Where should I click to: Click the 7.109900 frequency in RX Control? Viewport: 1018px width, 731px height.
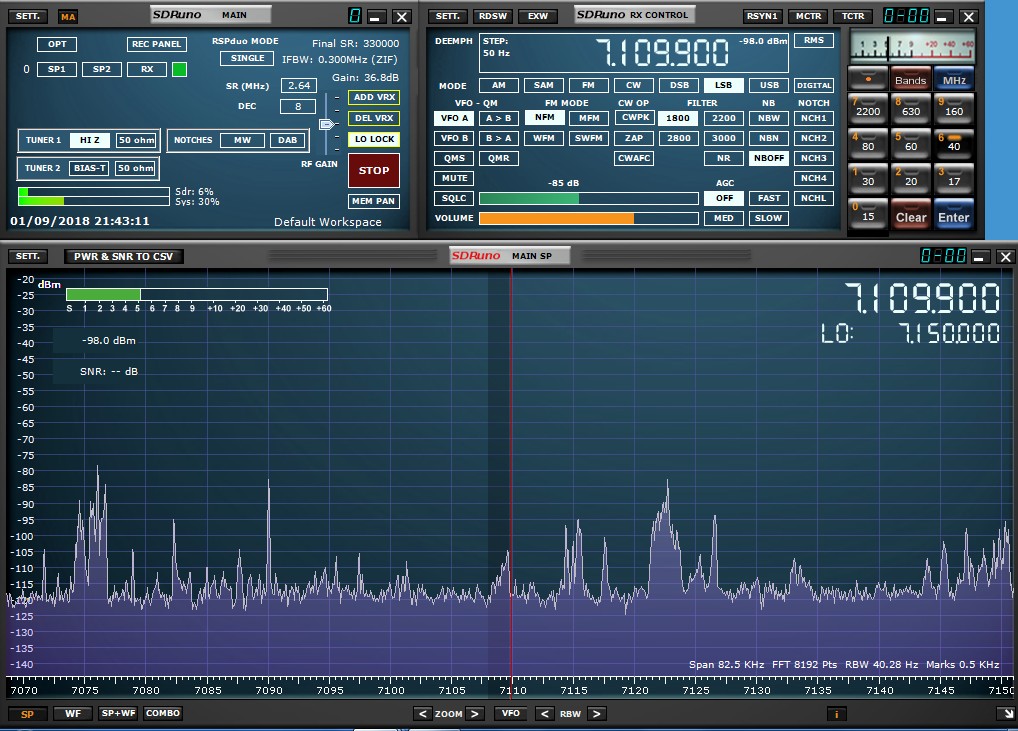(x=662, y=53)
